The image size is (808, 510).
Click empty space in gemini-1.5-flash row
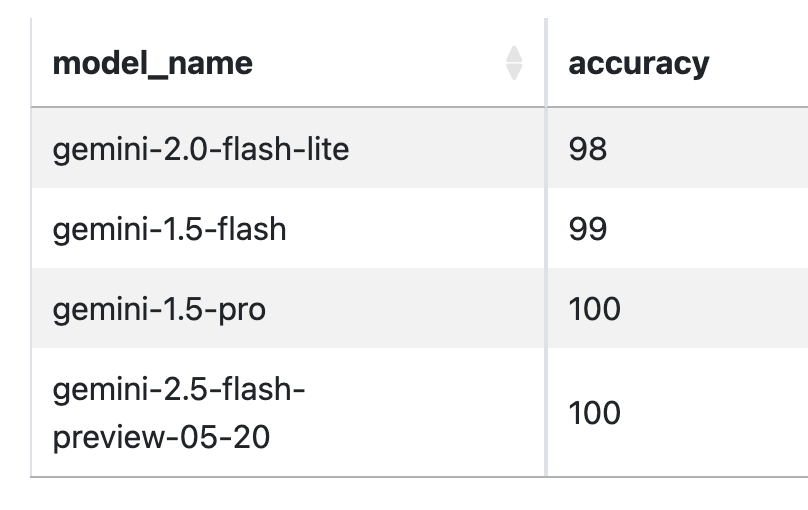pyautogui.click(x=412, y=228)
